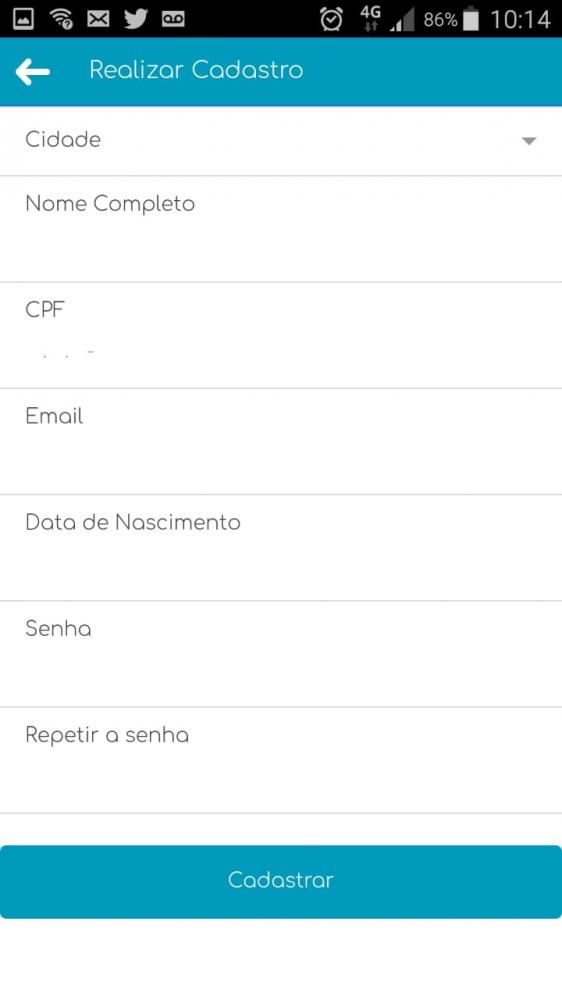The width and height of the screenshot is (562, 1000).
Task: Tap the image notification icon
Action: click(23, 19)
